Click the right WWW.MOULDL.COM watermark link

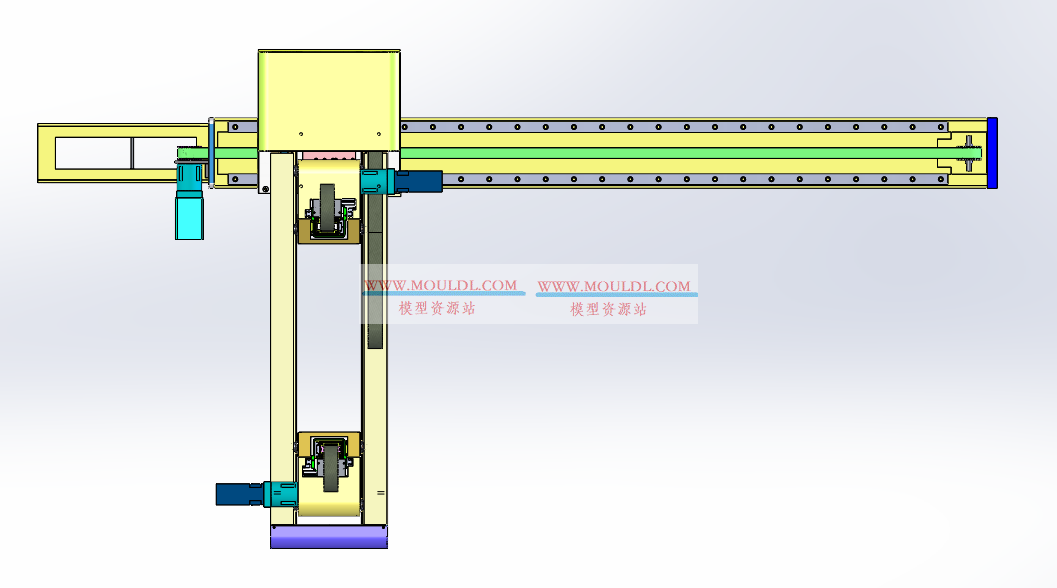(613, 287)
